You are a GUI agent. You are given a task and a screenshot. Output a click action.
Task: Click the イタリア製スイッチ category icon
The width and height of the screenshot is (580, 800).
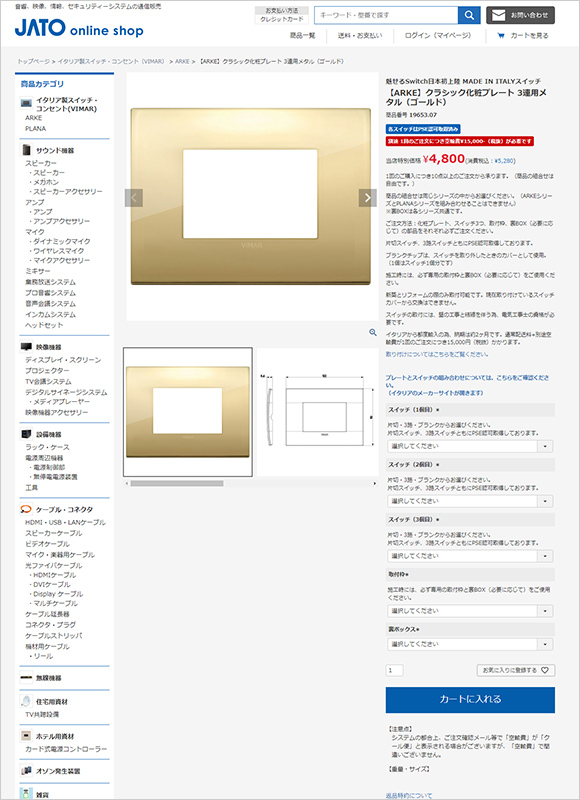tap(26, 104)
